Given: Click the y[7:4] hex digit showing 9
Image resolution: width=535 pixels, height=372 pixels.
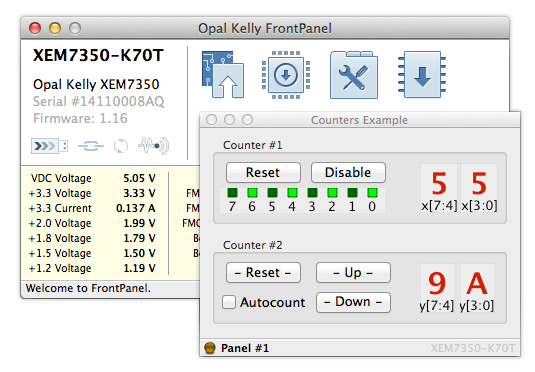Looking at the screenshot, I should (437, 288).
